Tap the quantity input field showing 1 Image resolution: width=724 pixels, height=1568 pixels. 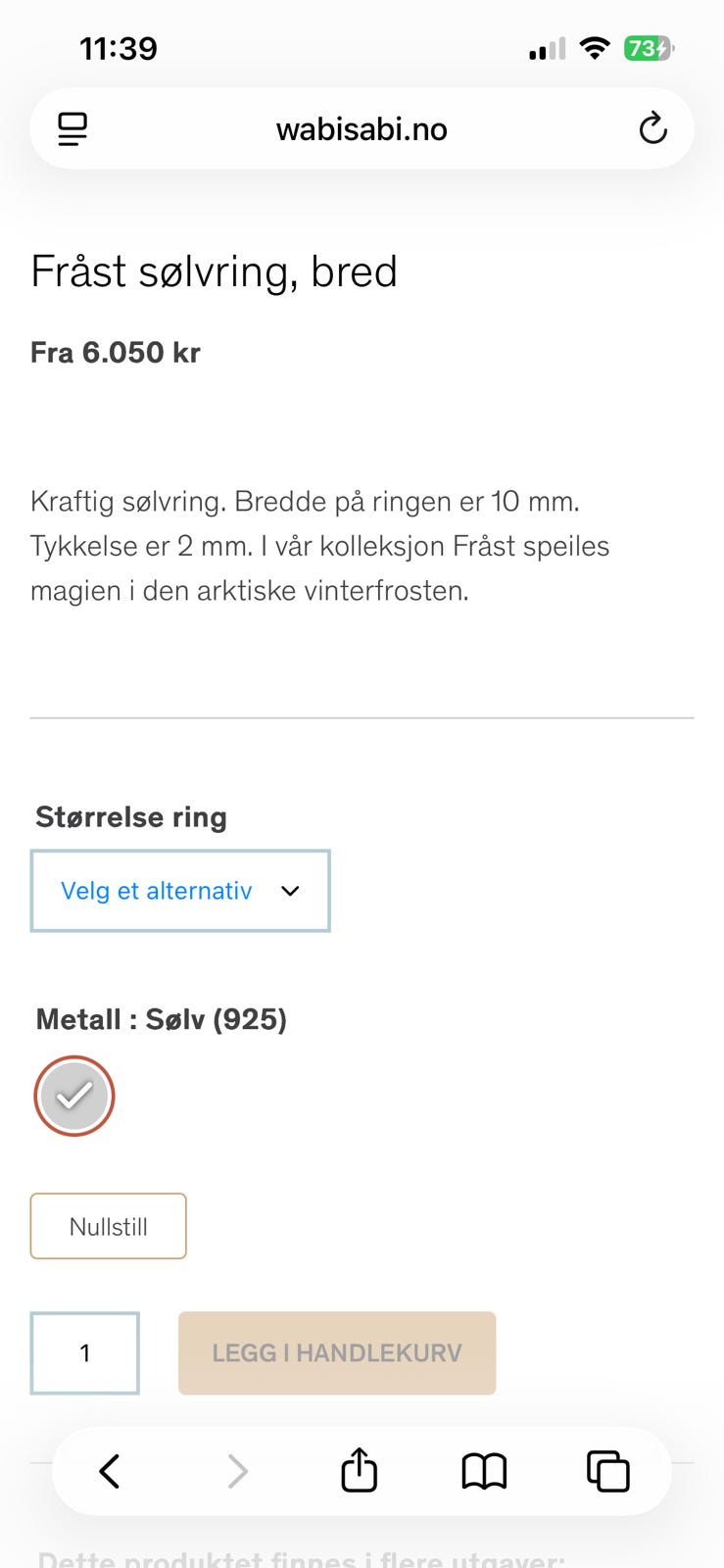pos(85,1352)
